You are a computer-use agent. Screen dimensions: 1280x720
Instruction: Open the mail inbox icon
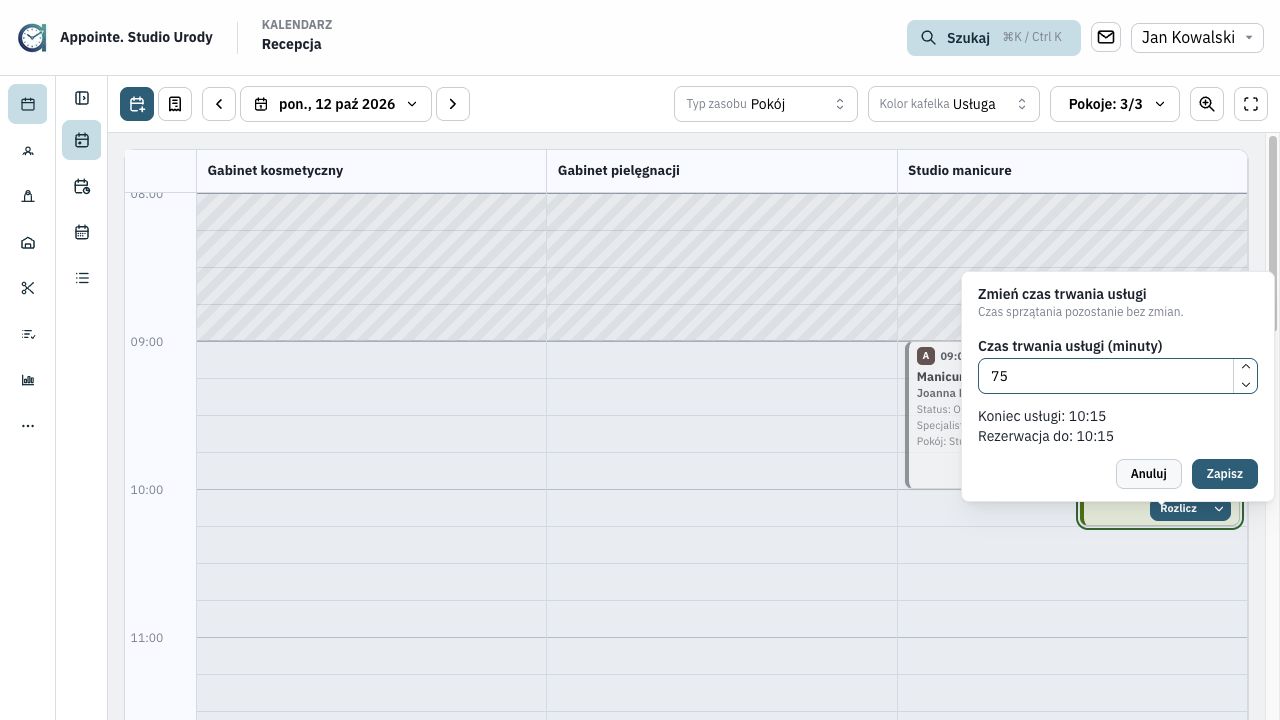tap(1106, 37)
